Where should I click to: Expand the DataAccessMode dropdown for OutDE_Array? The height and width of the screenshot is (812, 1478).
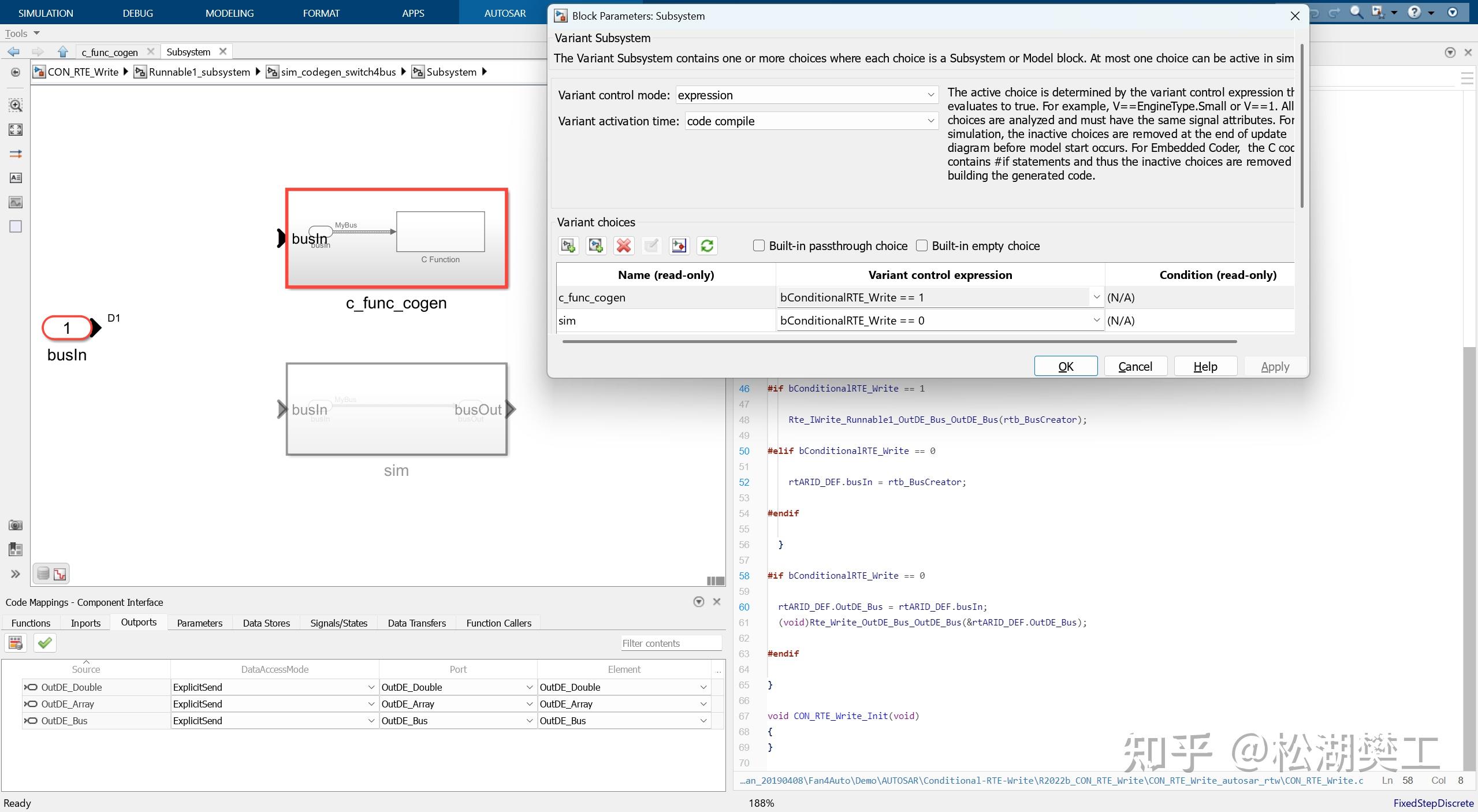(x=371, y=704)
